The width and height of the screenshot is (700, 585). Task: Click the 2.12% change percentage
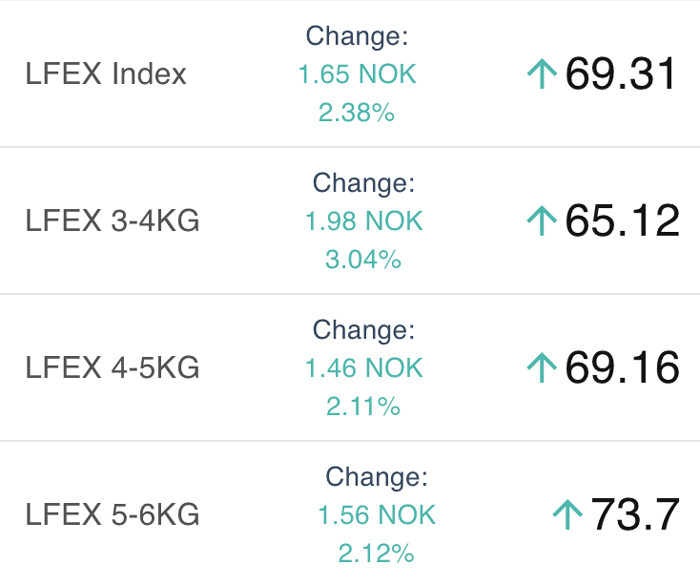click(376, 553)
